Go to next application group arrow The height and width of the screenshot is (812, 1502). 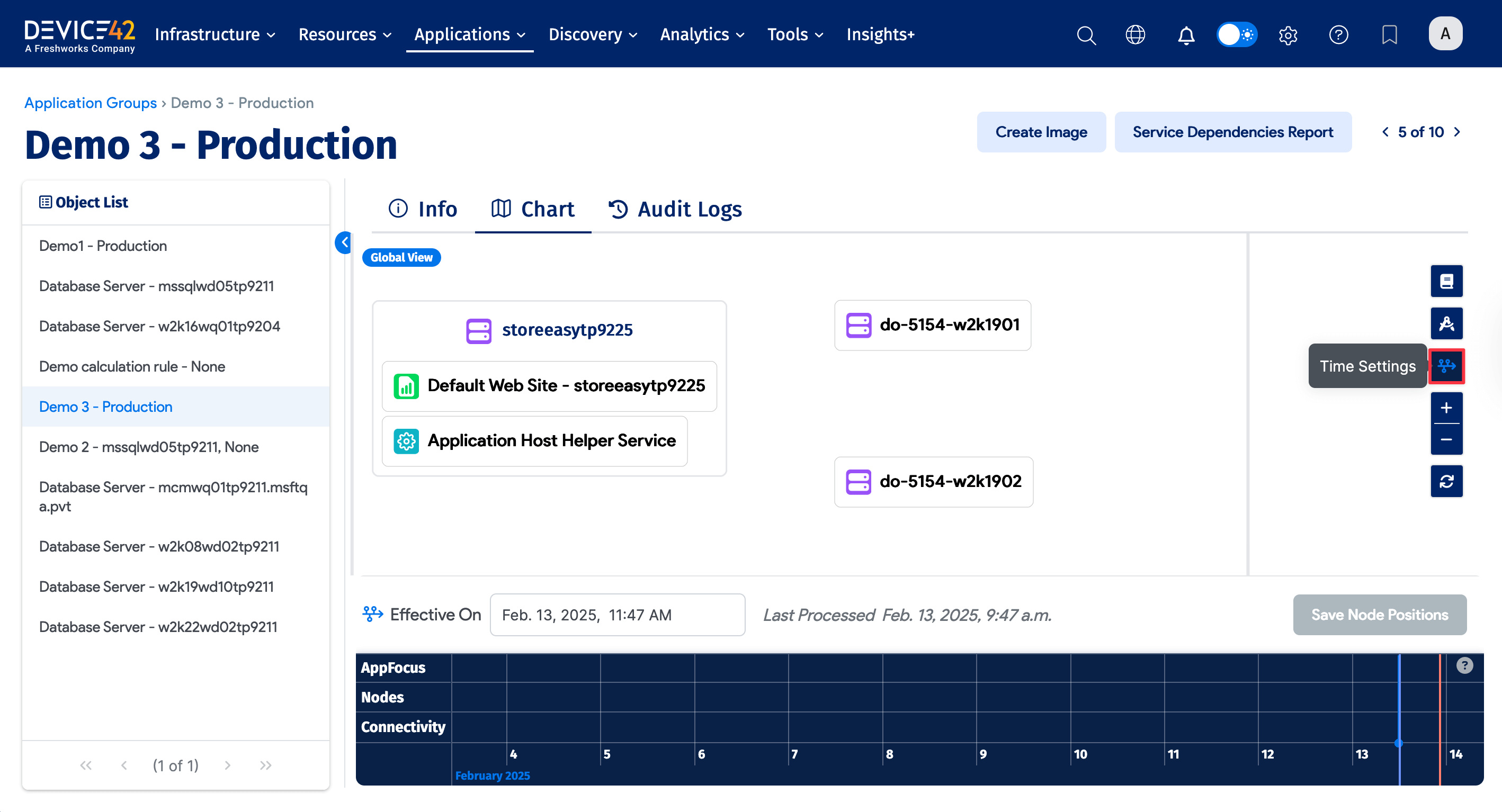[x=1457, y=132]
